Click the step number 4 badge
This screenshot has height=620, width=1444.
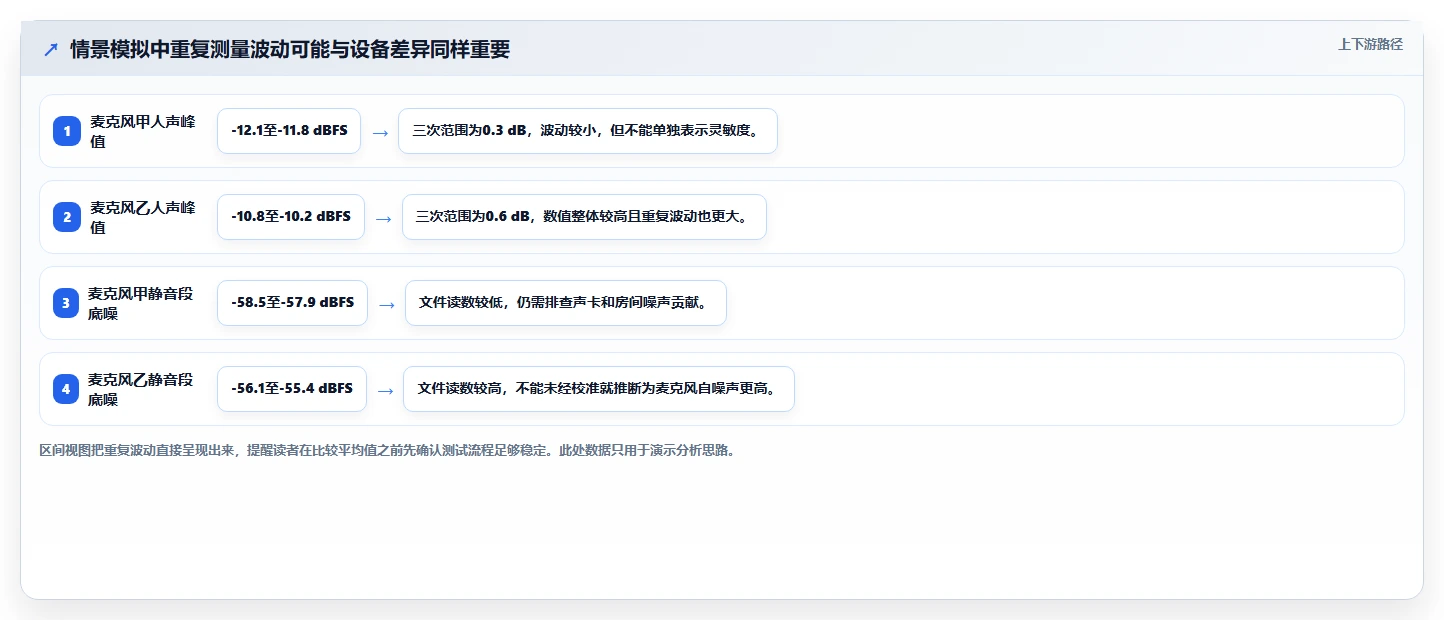[66, 389]
